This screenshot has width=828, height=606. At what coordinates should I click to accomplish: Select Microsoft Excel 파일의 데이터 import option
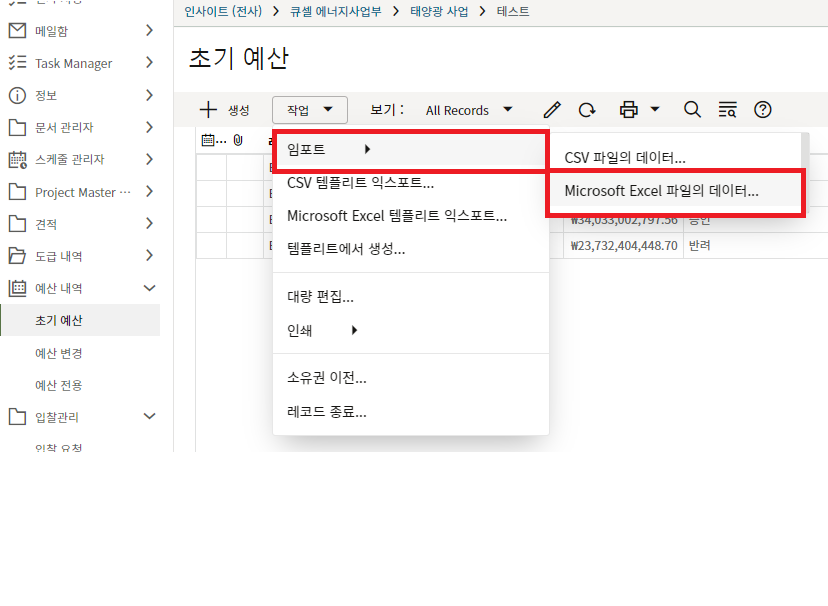661,190
